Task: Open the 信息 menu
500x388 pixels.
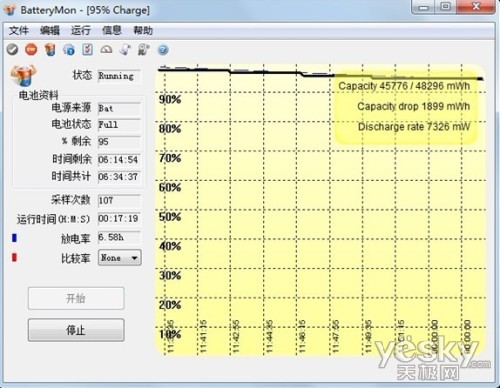Action: 112,31
